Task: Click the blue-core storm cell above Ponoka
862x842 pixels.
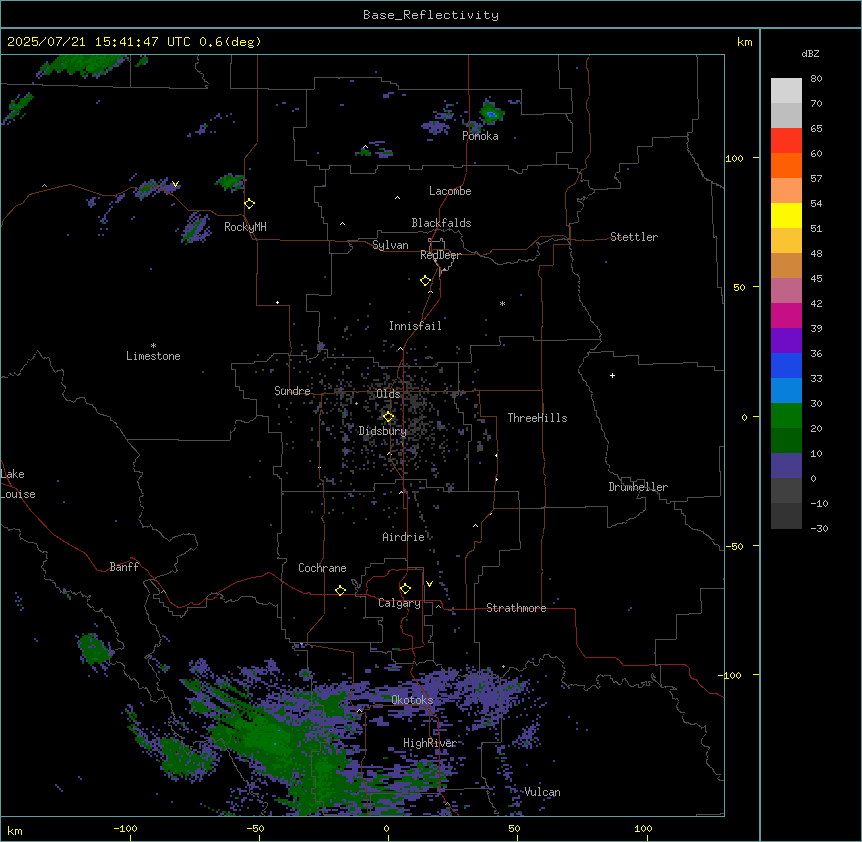Action: point(491,114)
